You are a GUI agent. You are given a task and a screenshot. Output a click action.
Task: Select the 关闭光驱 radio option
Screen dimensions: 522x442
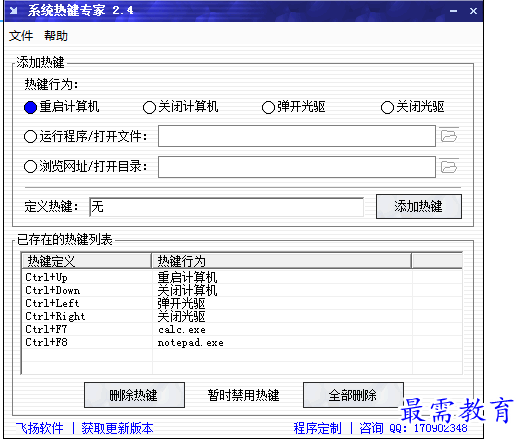[x=412, y=107]
